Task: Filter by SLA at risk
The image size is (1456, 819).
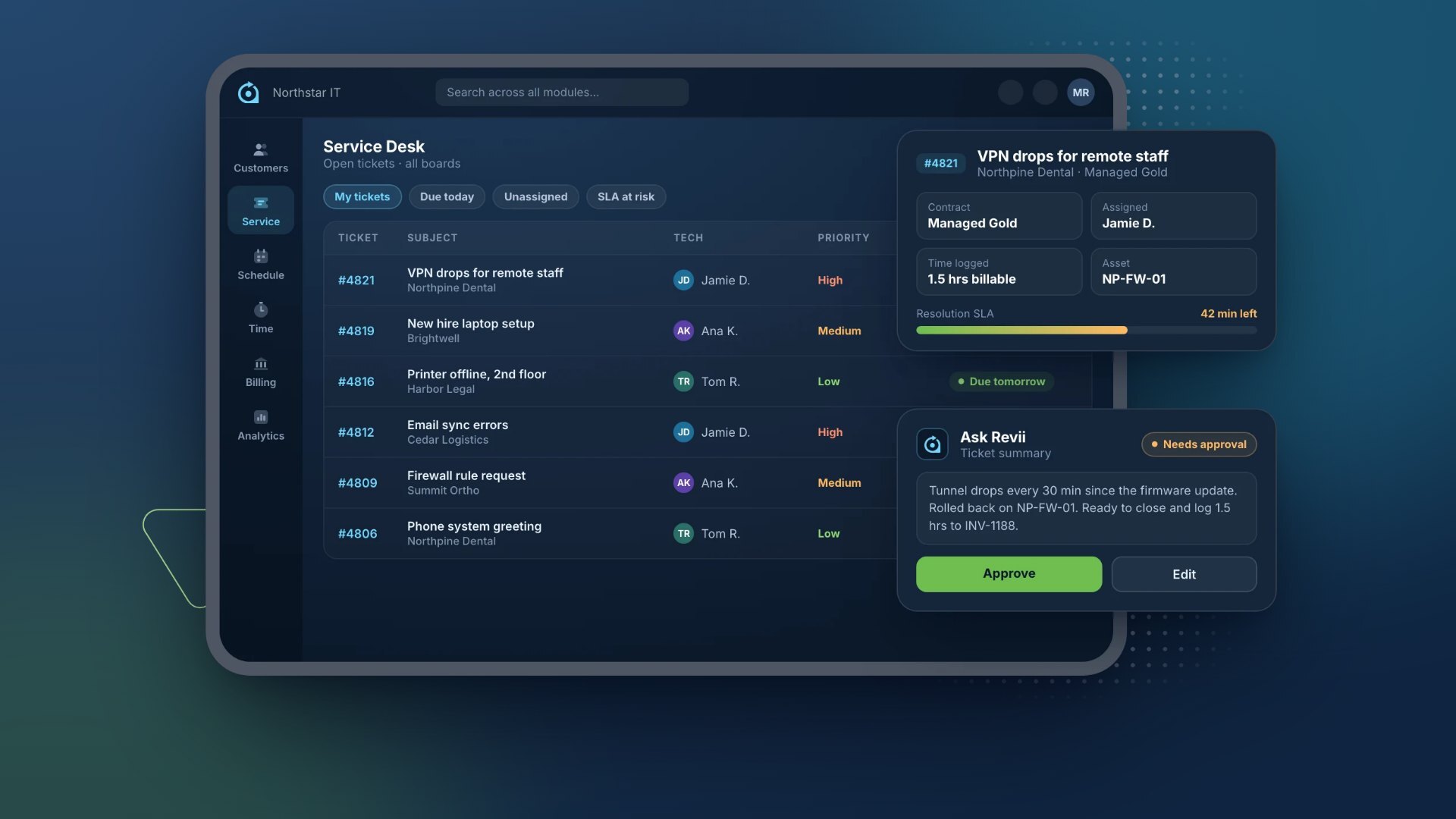Action: [x=626, y=196]
